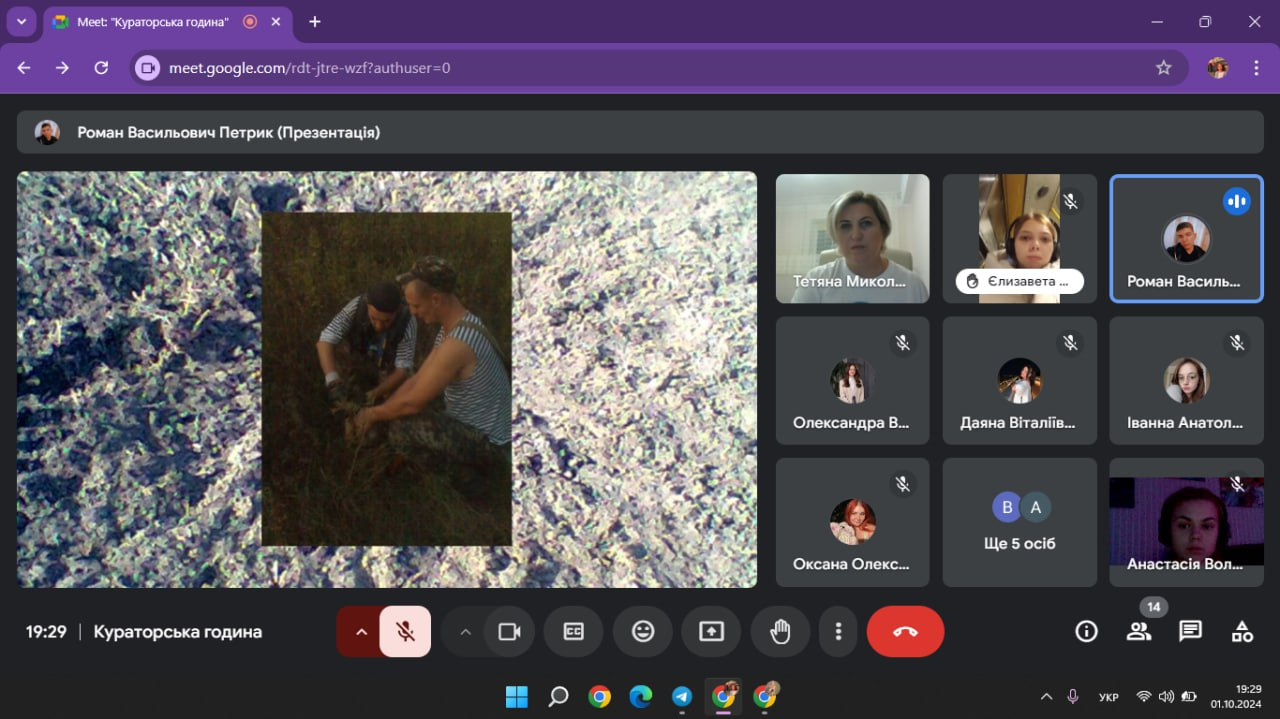Raise hand using the hand icon
The height and width of the screenshot is (719, 1280).
pyautogui.click(x=780, y=632)
